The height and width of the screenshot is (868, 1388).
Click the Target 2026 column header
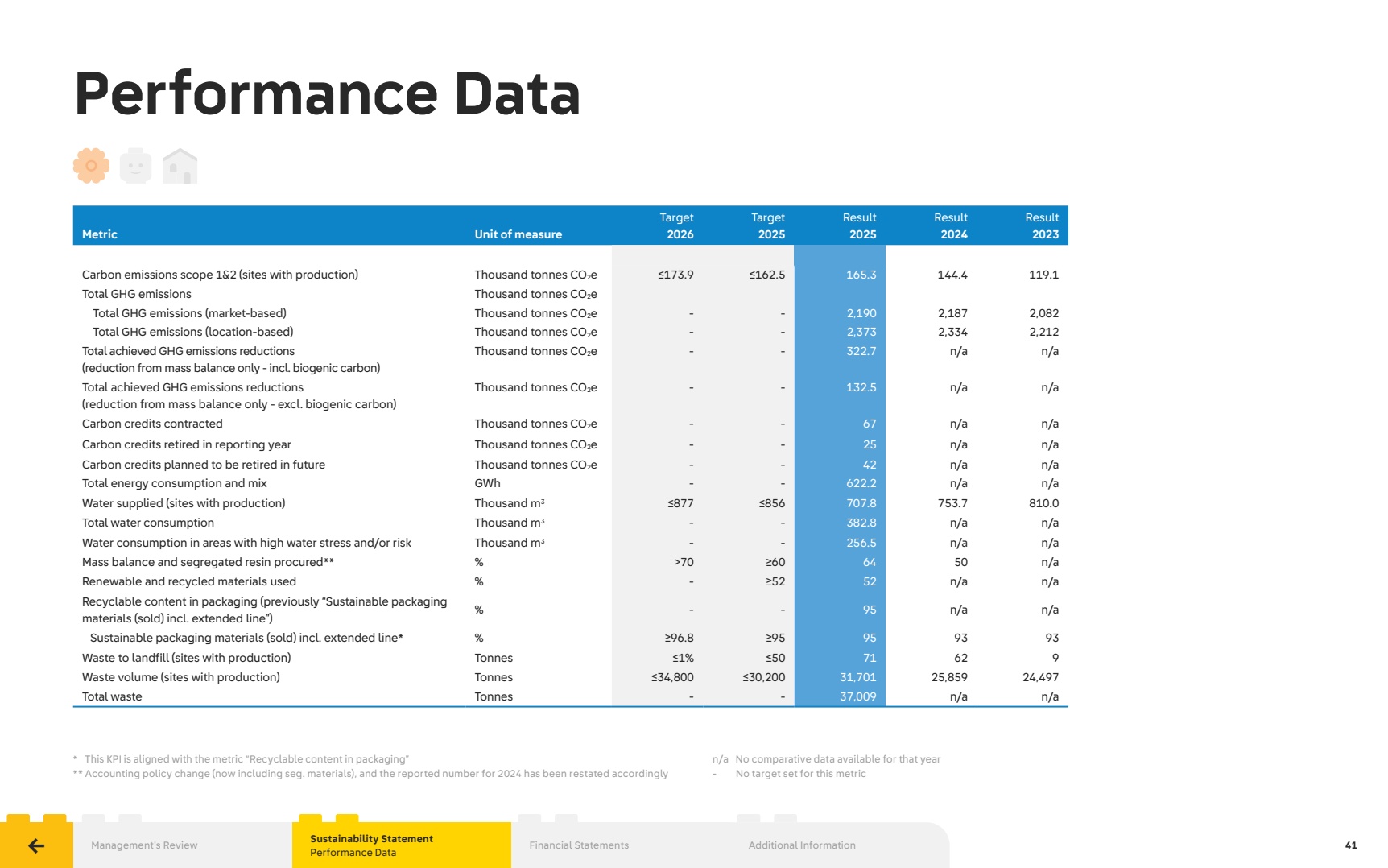[676, 225]
